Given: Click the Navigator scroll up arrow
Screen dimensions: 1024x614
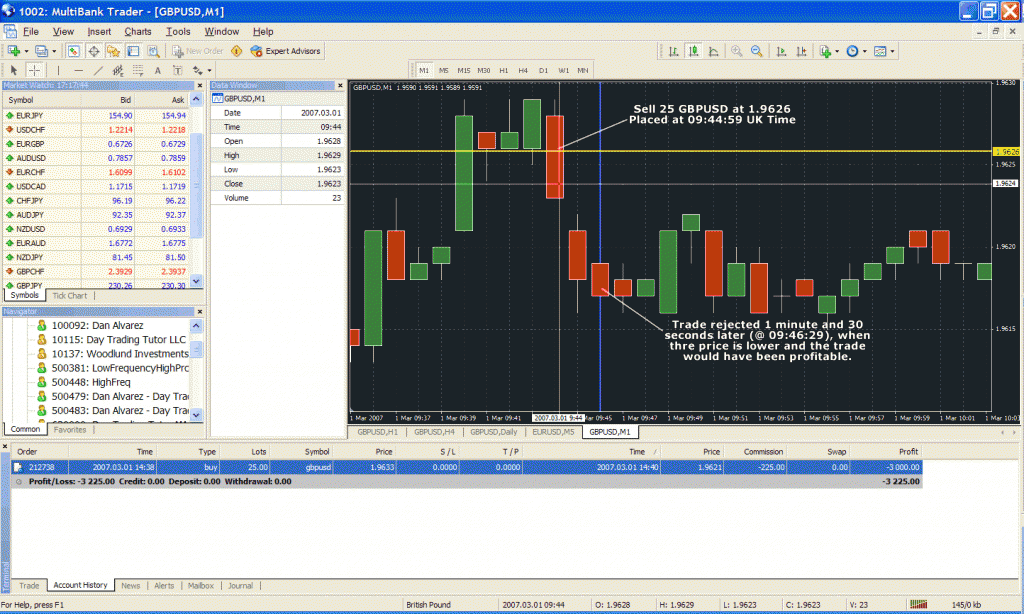Looking at the screenshot, I should pos(196,325).
